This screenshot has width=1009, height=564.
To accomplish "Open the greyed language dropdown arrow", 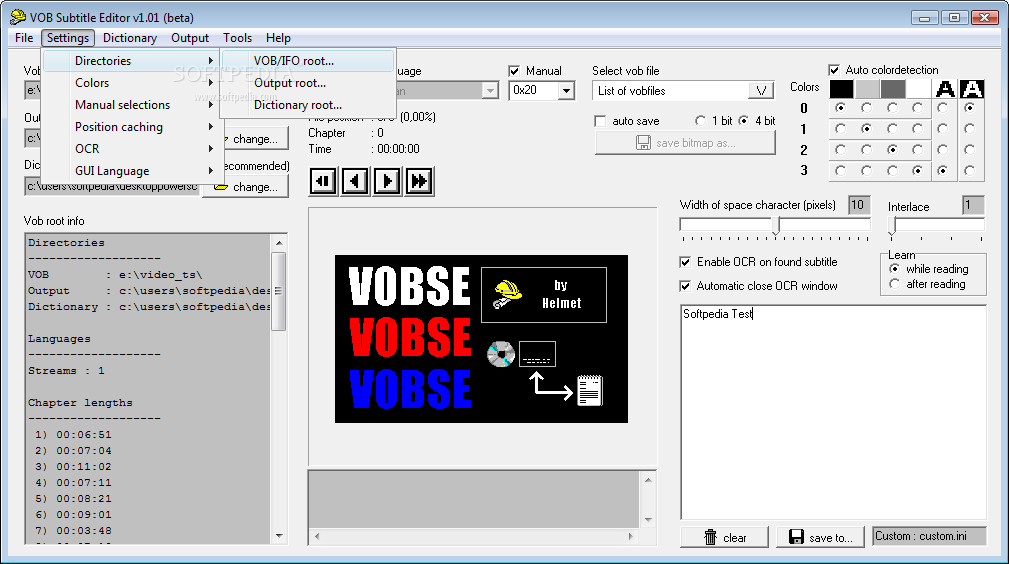I will pos(490,91).
